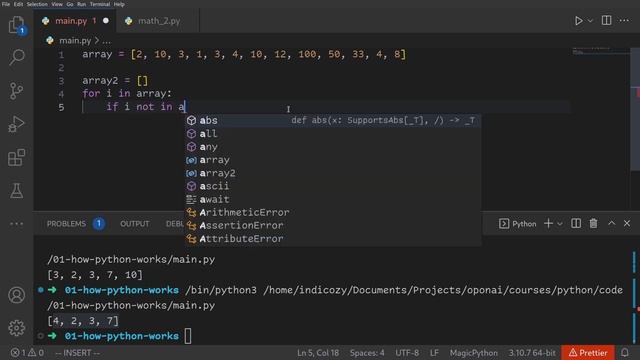Open notifications bell in status bar
Viewport: 640px width, 360px height.
(x=624, y=353)
